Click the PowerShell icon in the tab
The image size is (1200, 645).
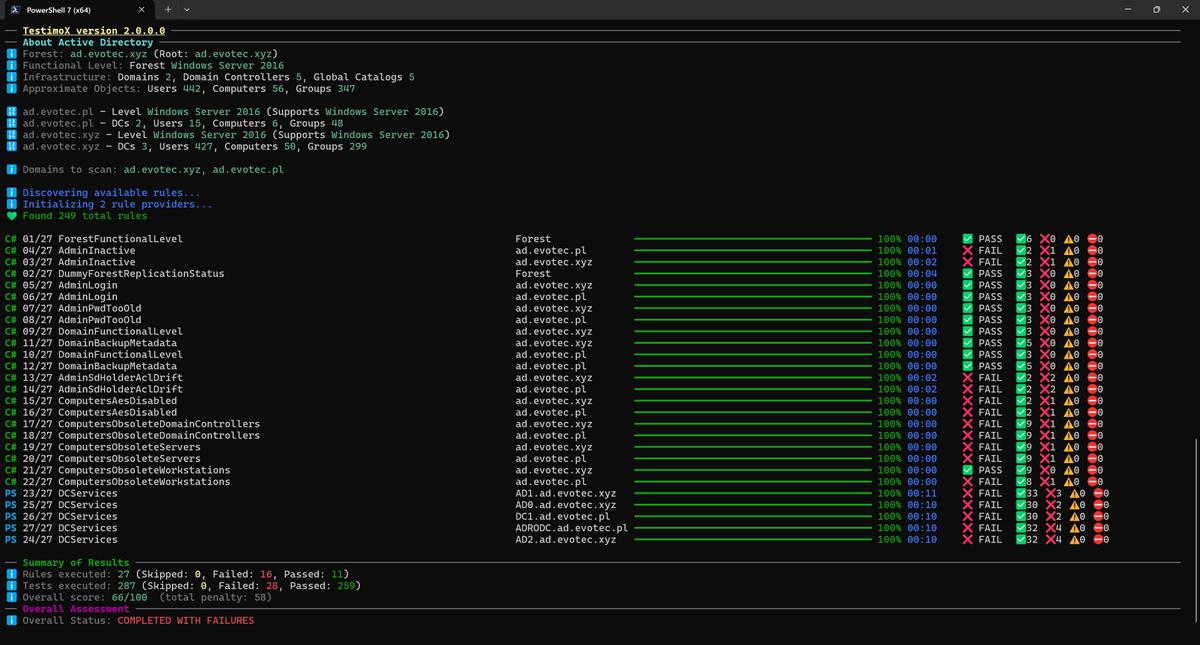point(15,8)
